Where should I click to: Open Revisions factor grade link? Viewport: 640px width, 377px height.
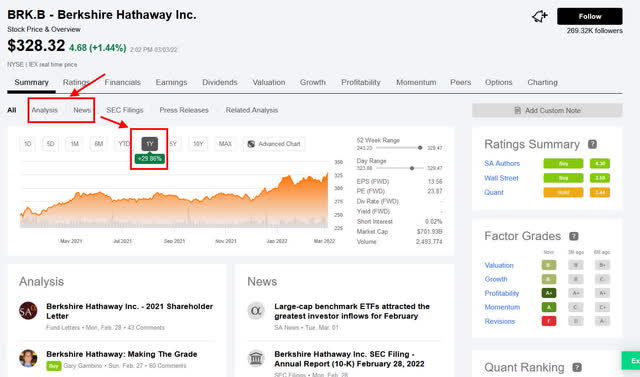point(500,321)
